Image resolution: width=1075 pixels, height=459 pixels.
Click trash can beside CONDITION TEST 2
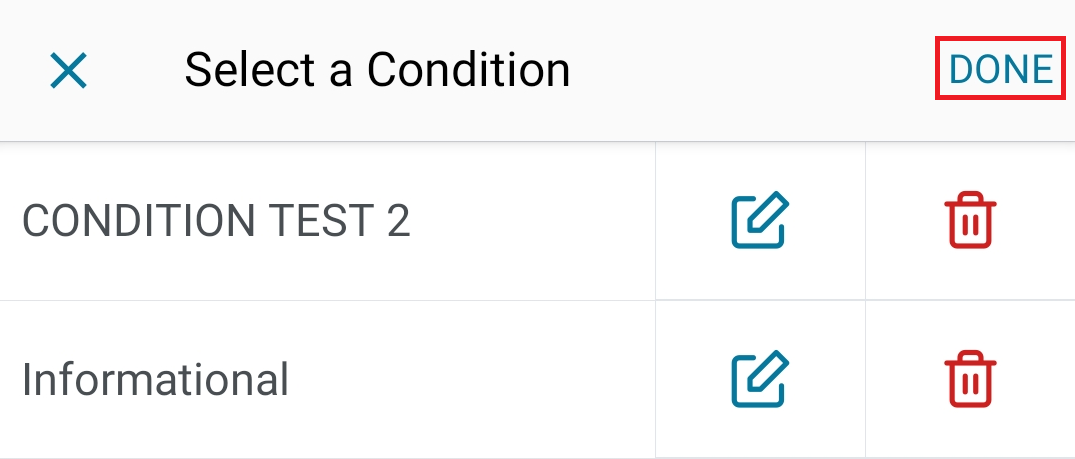click(970, 221)
